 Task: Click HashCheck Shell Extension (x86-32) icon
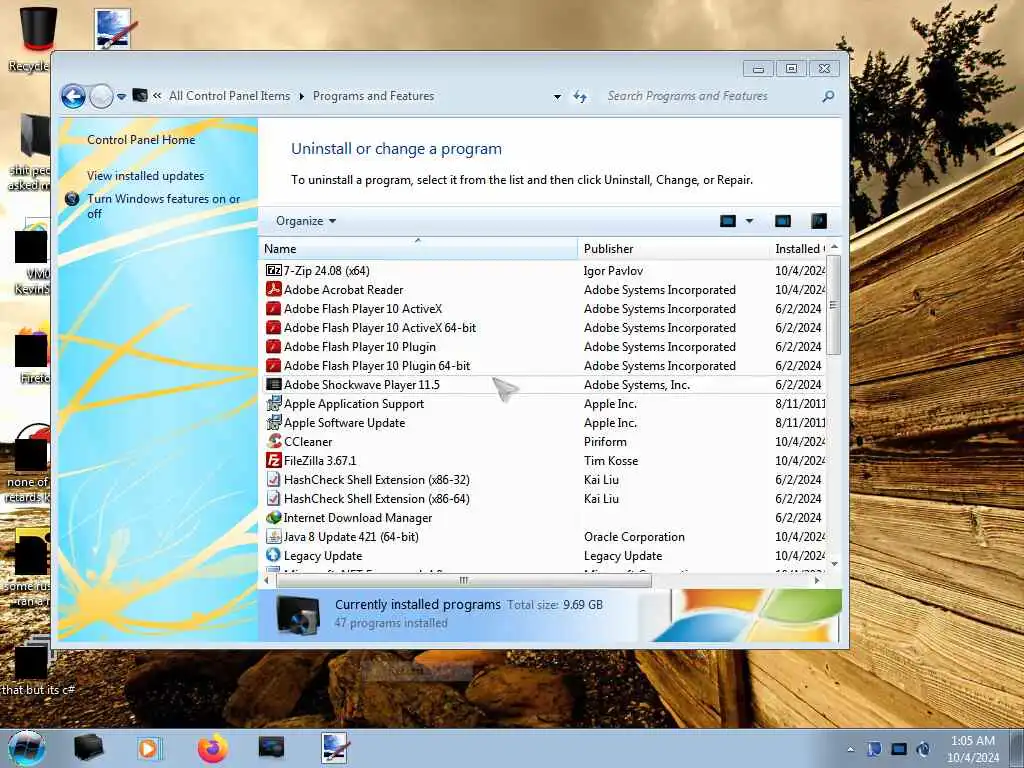pos(274,479)
